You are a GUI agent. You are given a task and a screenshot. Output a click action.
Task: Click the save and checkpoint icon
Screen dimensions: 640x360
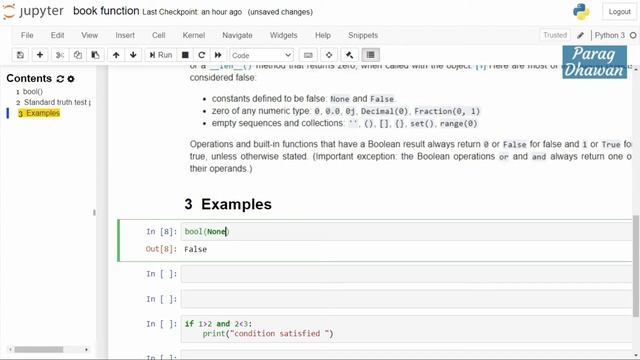pyautogui.click(x=20, y=55)
